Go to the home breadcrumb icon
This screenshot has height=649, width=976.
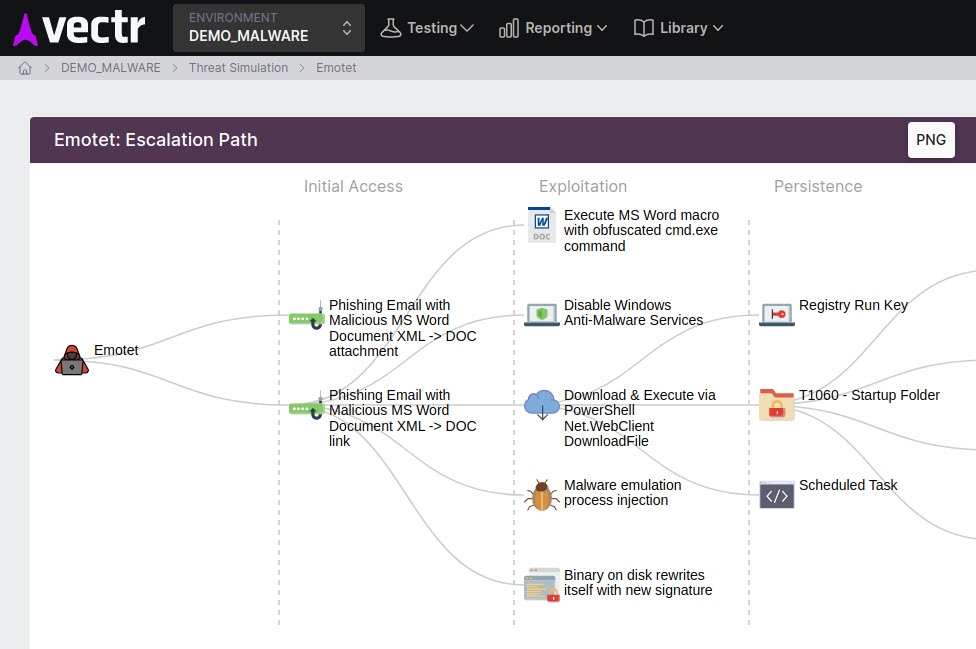(x=25, y=68)
